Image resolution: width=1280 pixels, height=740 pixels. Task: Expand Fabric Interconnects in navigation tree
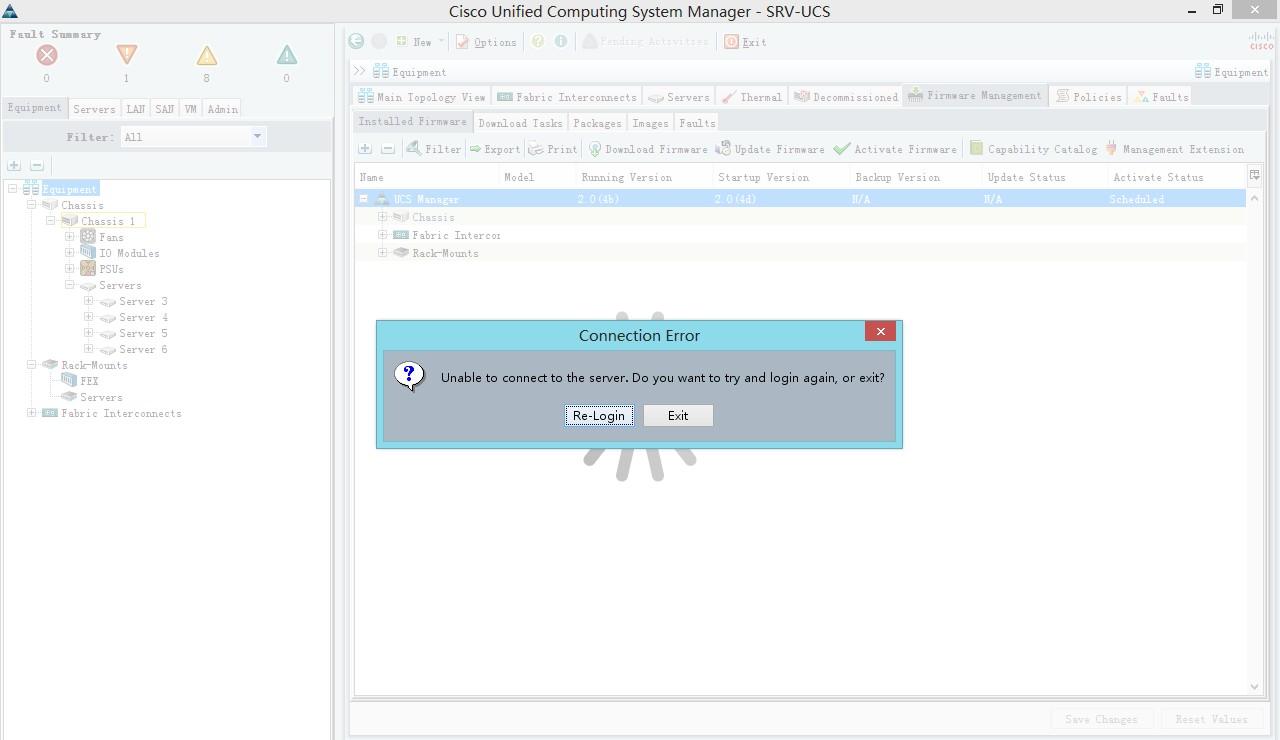tap(31, 413)
